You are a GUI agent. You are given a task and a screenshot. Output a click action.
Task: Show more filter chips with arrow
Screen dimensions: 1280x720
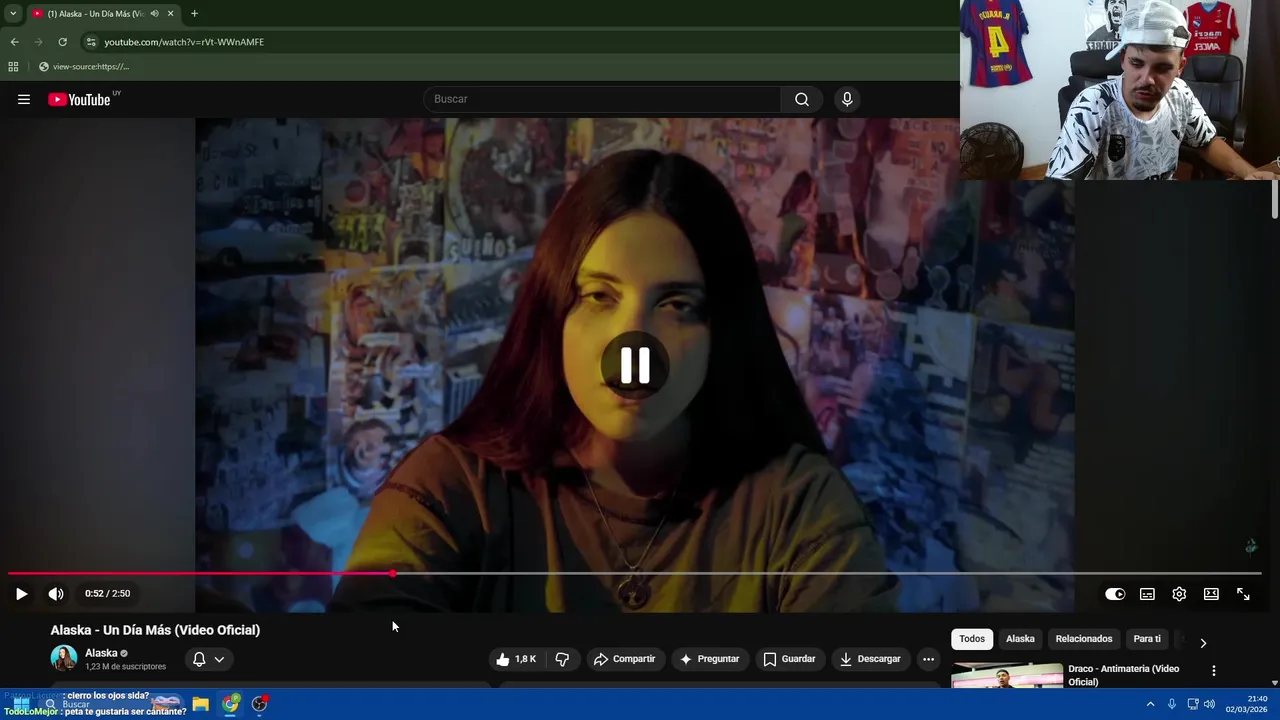1203,642
